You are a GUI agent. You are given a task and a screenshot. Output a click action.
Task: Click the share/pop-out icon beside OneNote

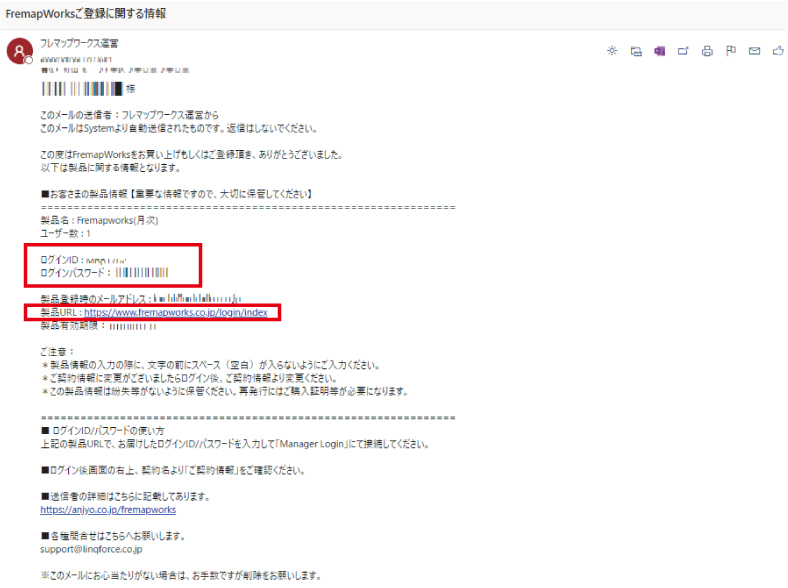tap(684, 51)
